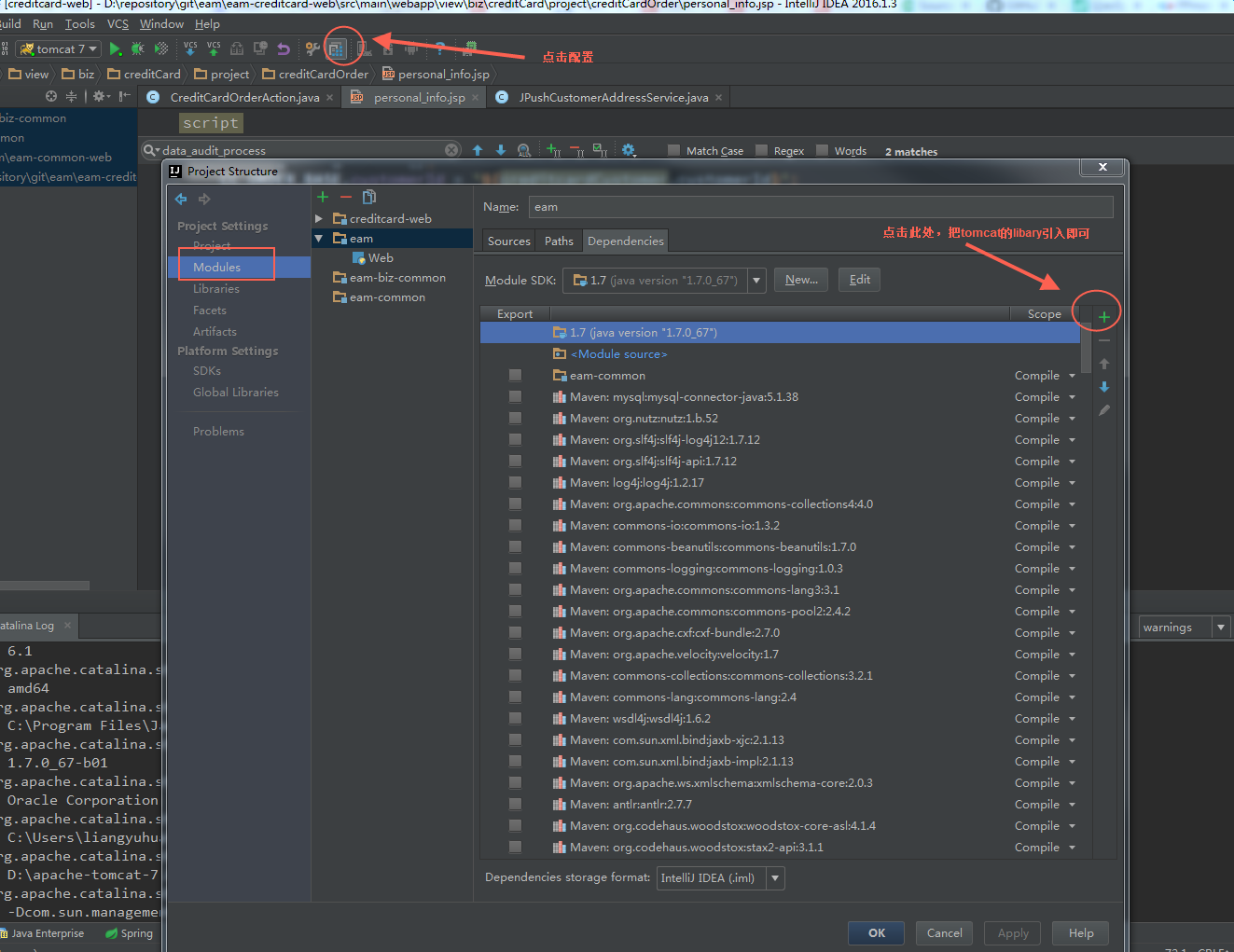The height and width of the screenshot is (952, 1234).
Task: Change scope of cxf-bundle:2.7.0 dependency
Action: [1045, 632]
